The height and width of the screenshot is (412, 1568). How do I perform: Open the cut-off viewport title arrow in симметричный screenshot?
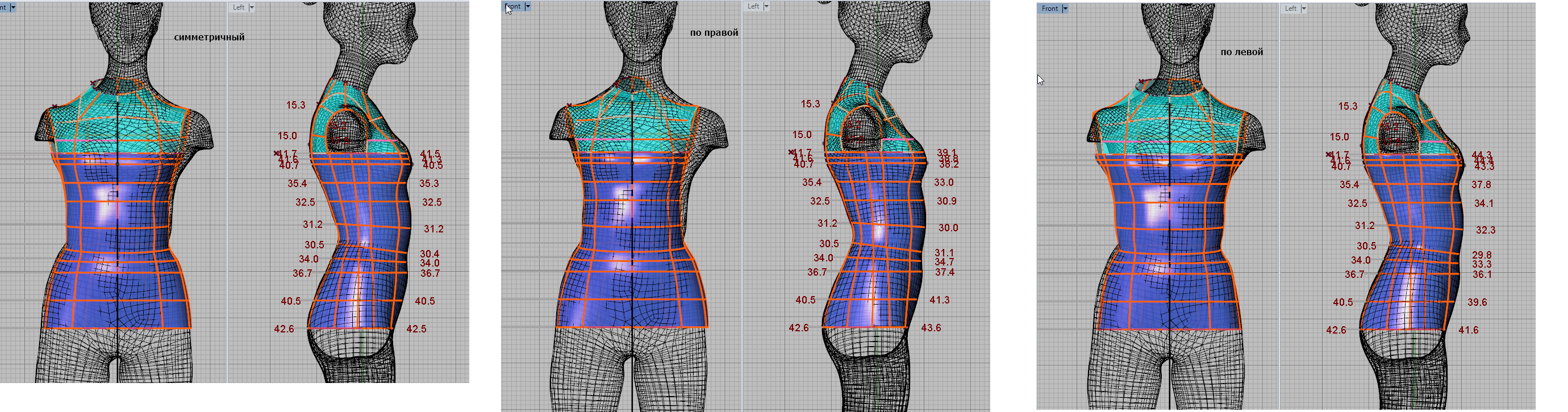[x=14, y=7]
